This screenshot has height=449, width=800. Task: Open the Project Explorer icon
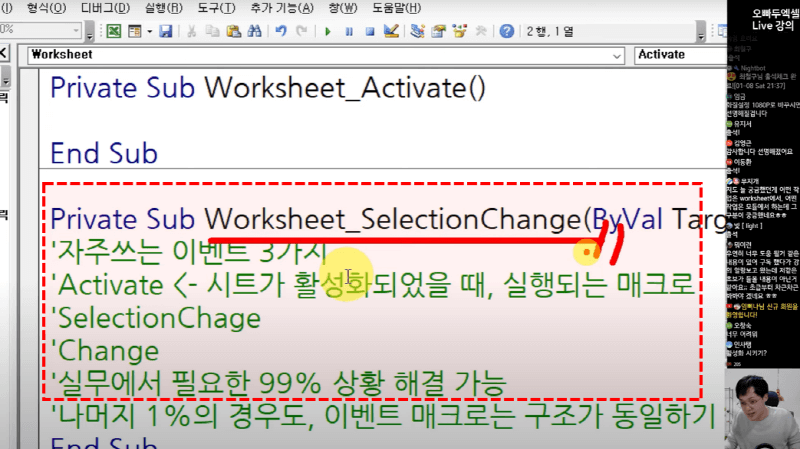(x=417, y=31)
